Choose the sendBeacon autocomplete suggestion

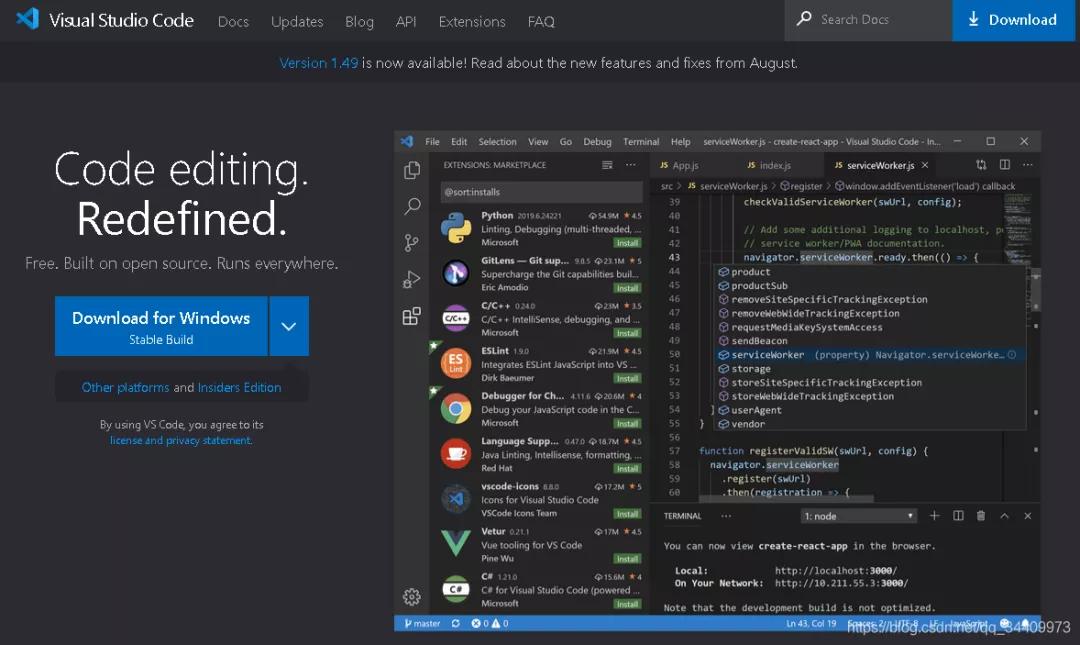click(x=871, y=341)
